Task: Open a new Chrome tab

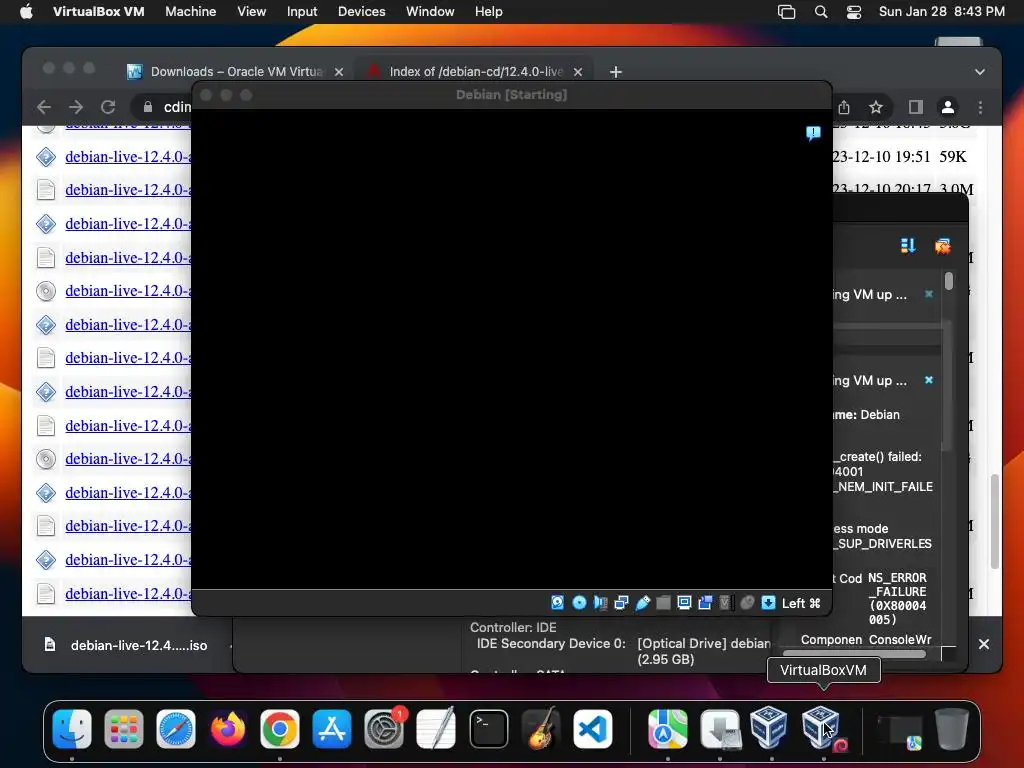Action: 616,72
